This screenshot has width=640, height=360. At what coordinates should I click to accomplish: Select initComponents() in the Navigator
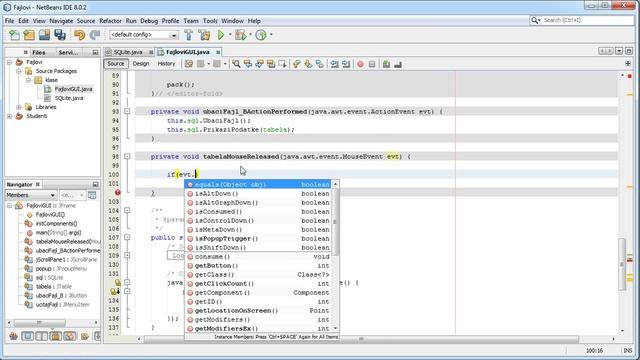click(x=56, y=224)
